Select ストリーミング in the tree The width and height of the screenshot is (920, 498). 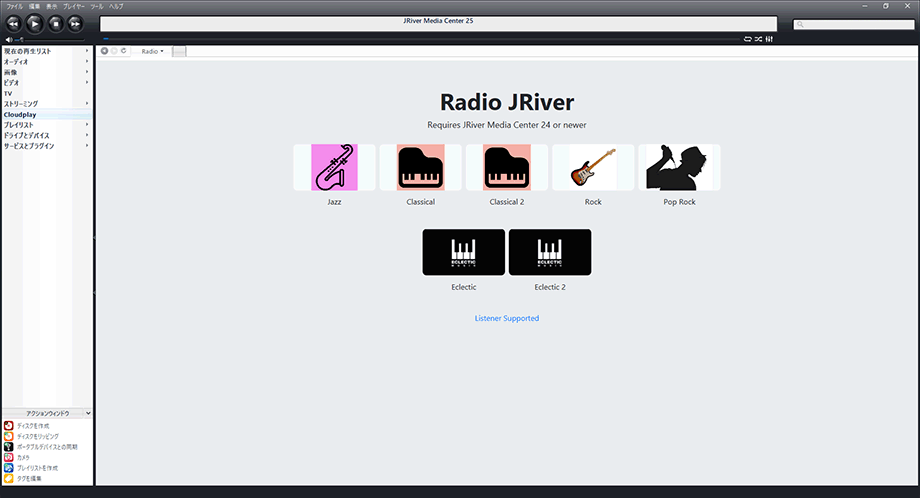tap(21, 104)
